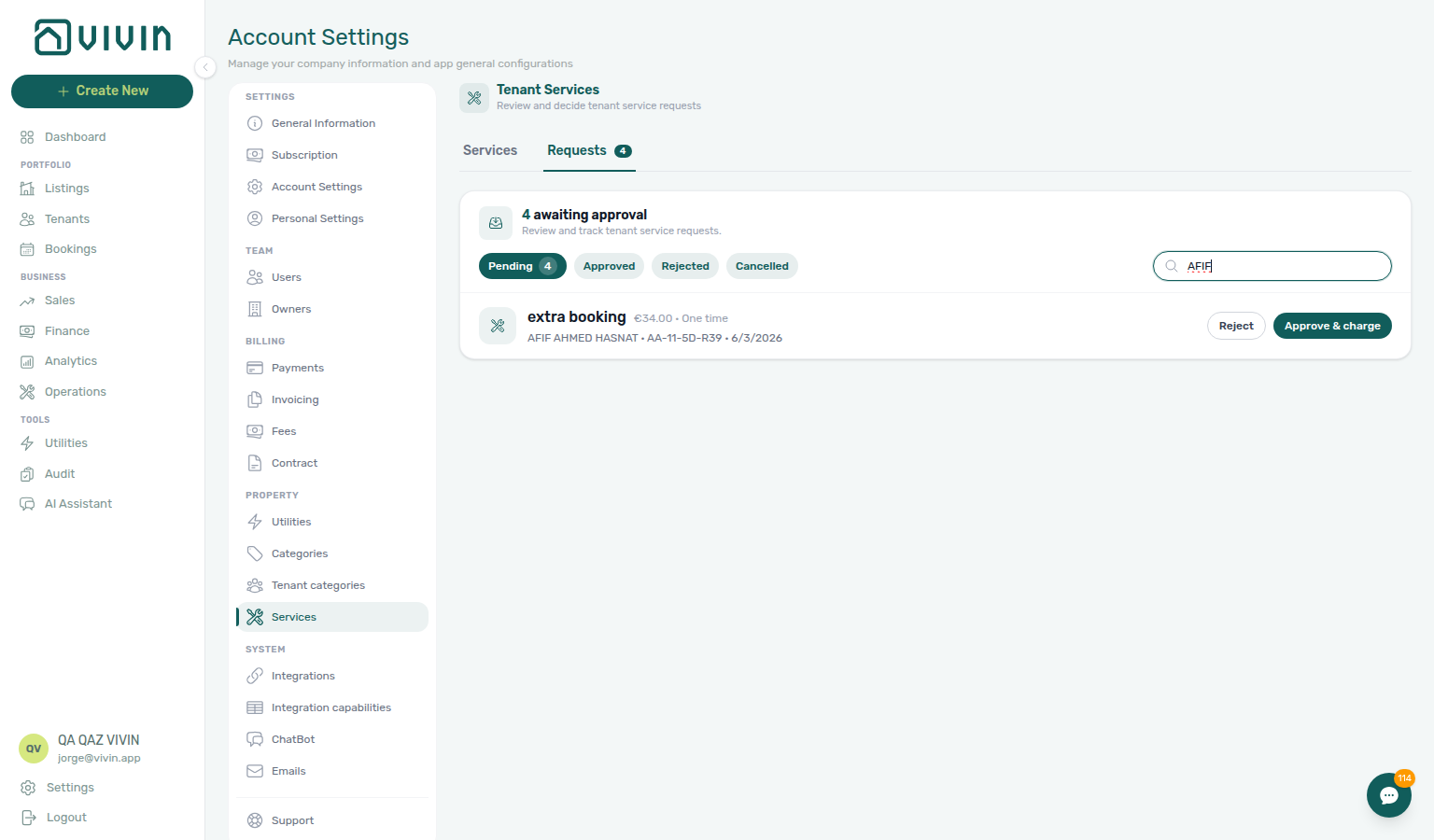Click the Logout icon

pos(28,818)
